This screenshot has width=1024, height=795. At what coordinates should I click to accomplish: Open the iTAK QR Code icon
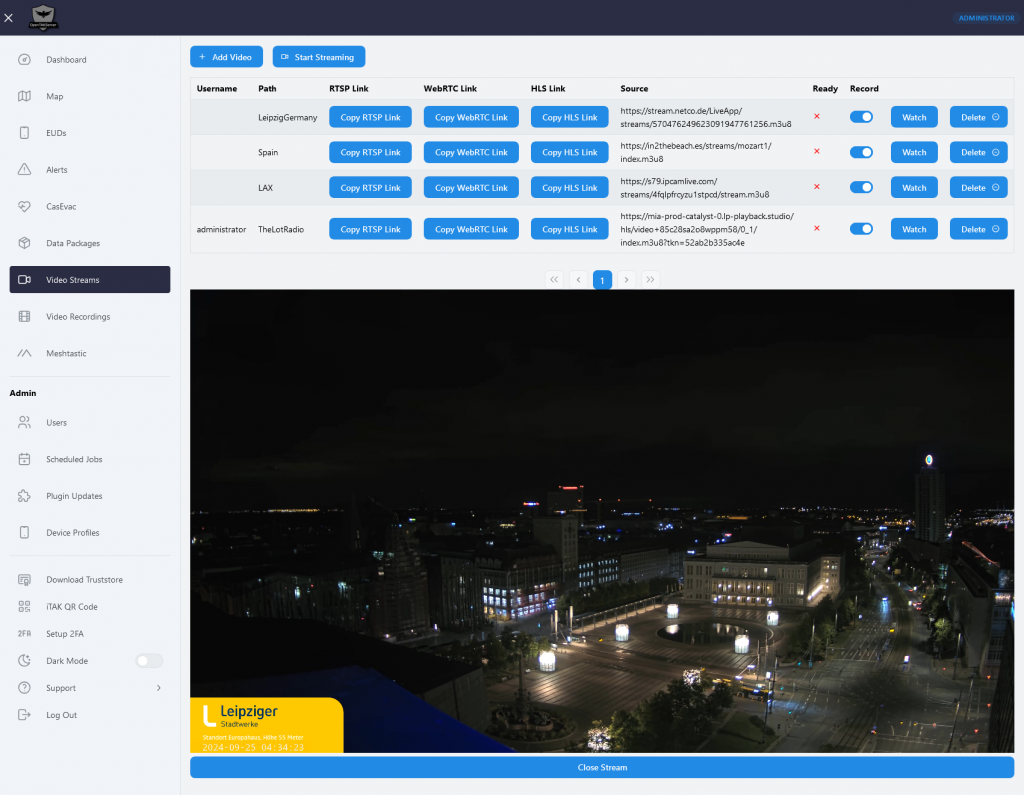[24, 607]
